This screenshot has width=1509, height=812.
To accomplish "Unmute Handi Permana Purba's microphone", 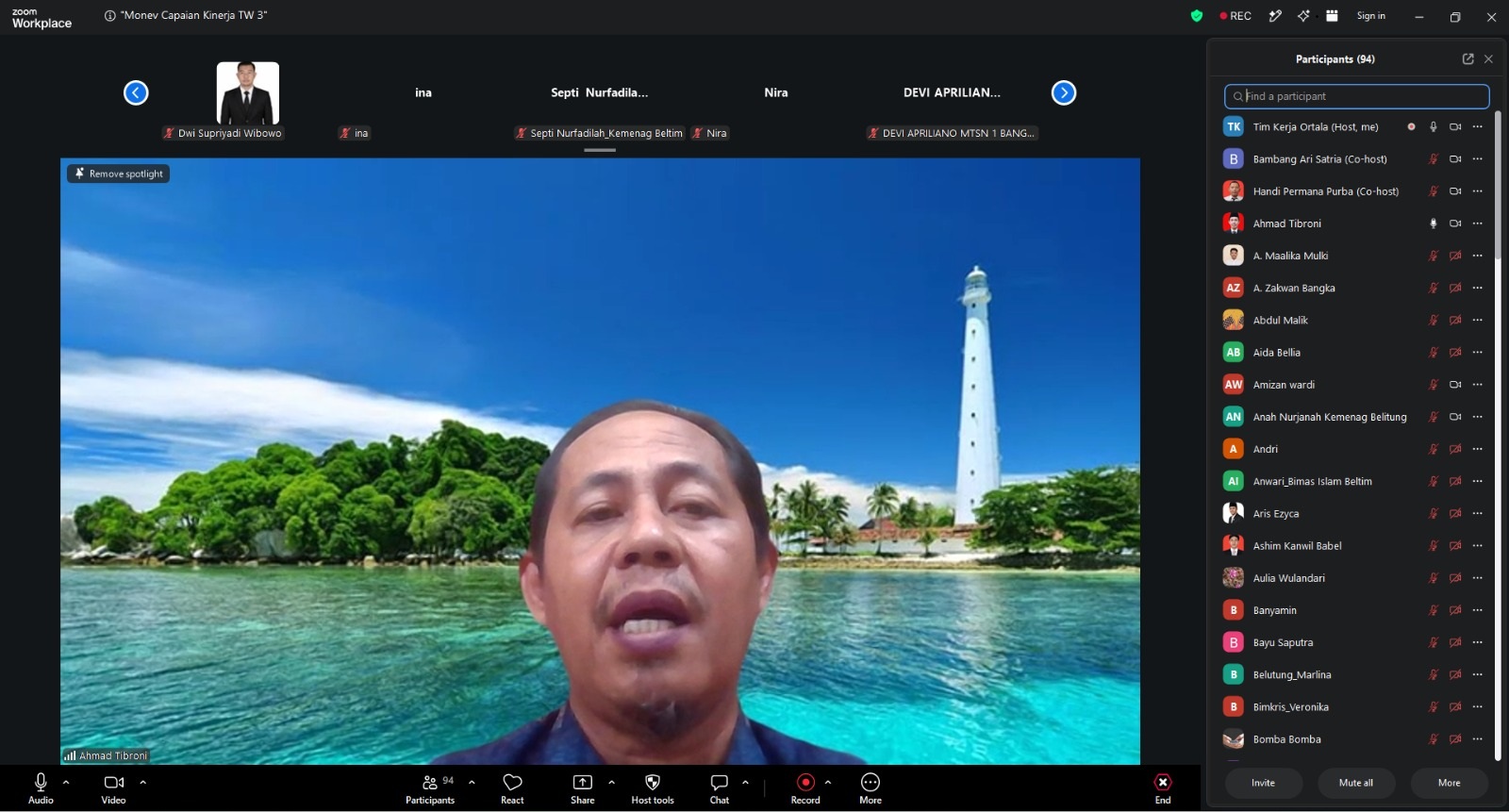I will pyautogui.click(x=1433, y=191).
